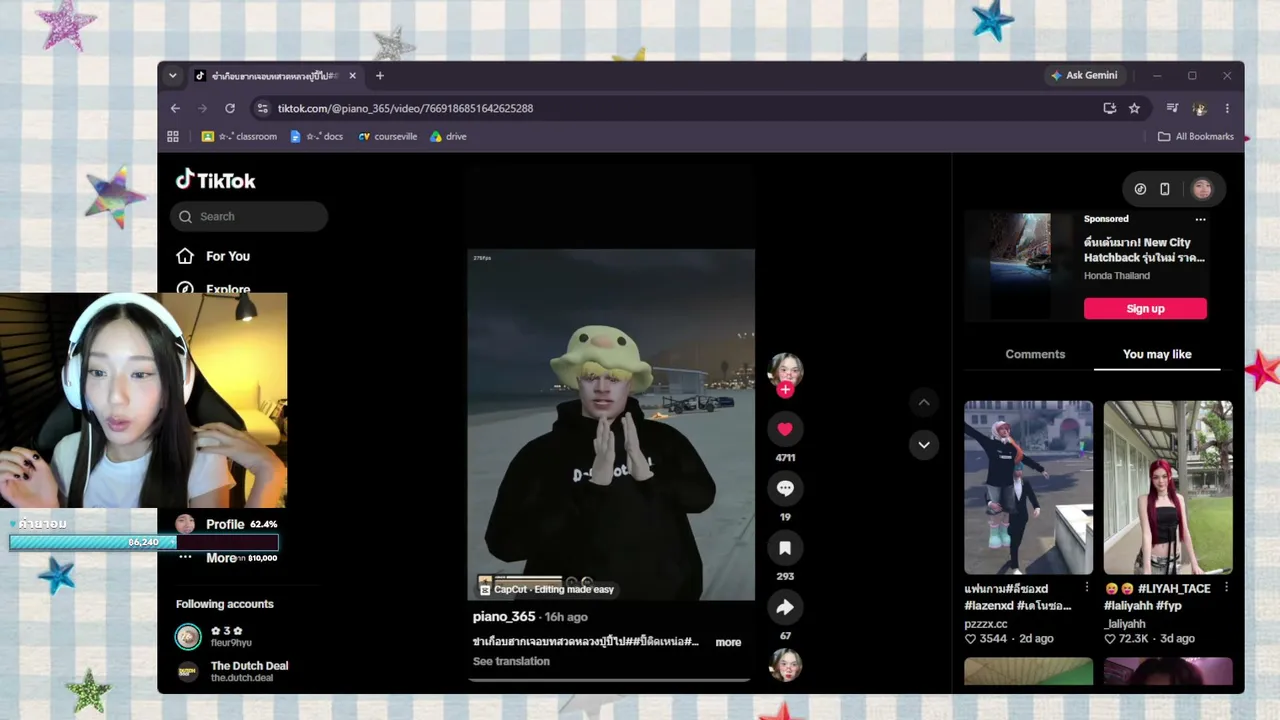Click the pzzzx.cc creator name
The height and width of the screenshot is (720, 1280).
(986, 624)
